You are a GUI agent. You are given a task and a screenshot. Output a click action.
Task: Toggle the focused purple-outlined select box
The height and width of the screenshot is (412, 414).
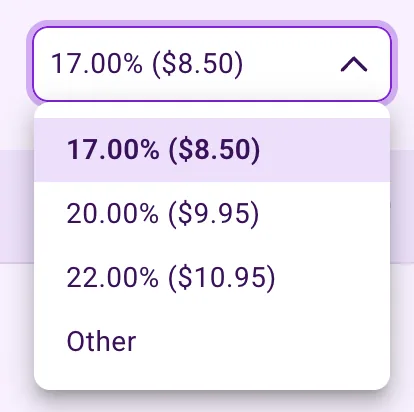coord(212,64)
